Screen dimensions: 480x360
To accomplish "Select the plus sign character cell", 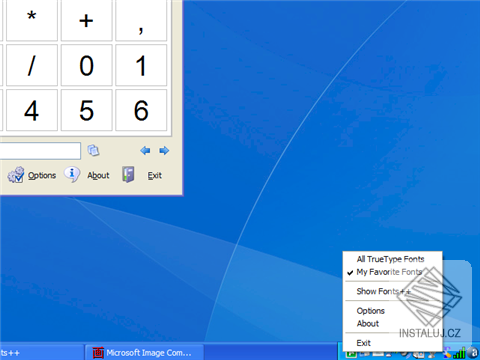I will pyautogui.click(x=86, y=20).
